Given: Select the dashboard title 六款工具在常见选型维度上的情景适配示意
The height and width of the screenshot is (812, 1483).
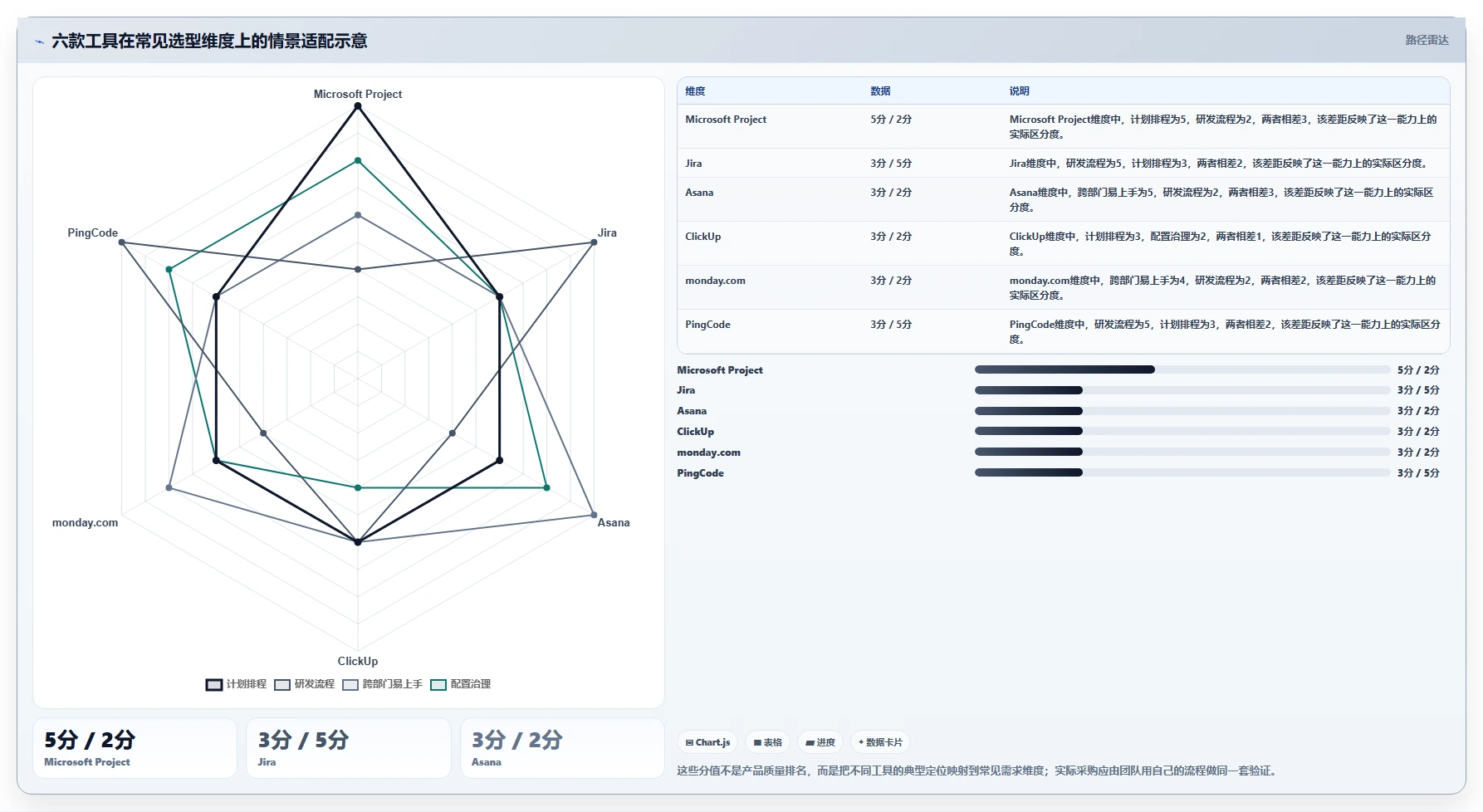Looking at the screenshot, I should [209, 41].
